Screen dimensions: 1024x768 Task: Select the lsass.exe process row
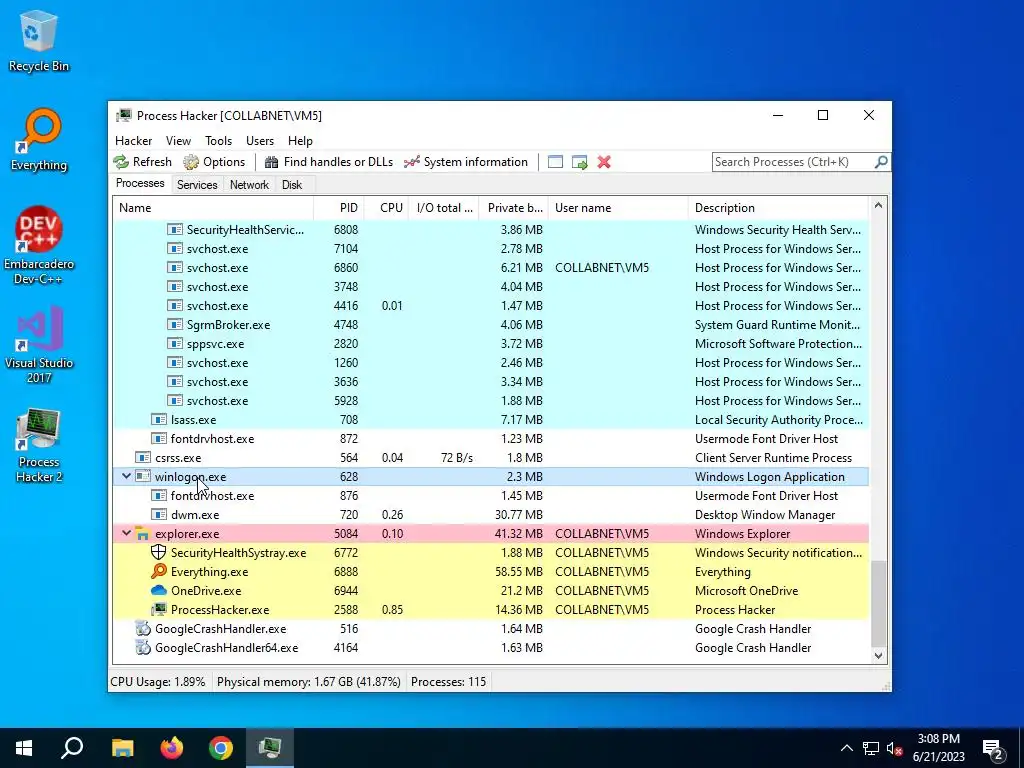pyautogui.click(x=490, y=420)
